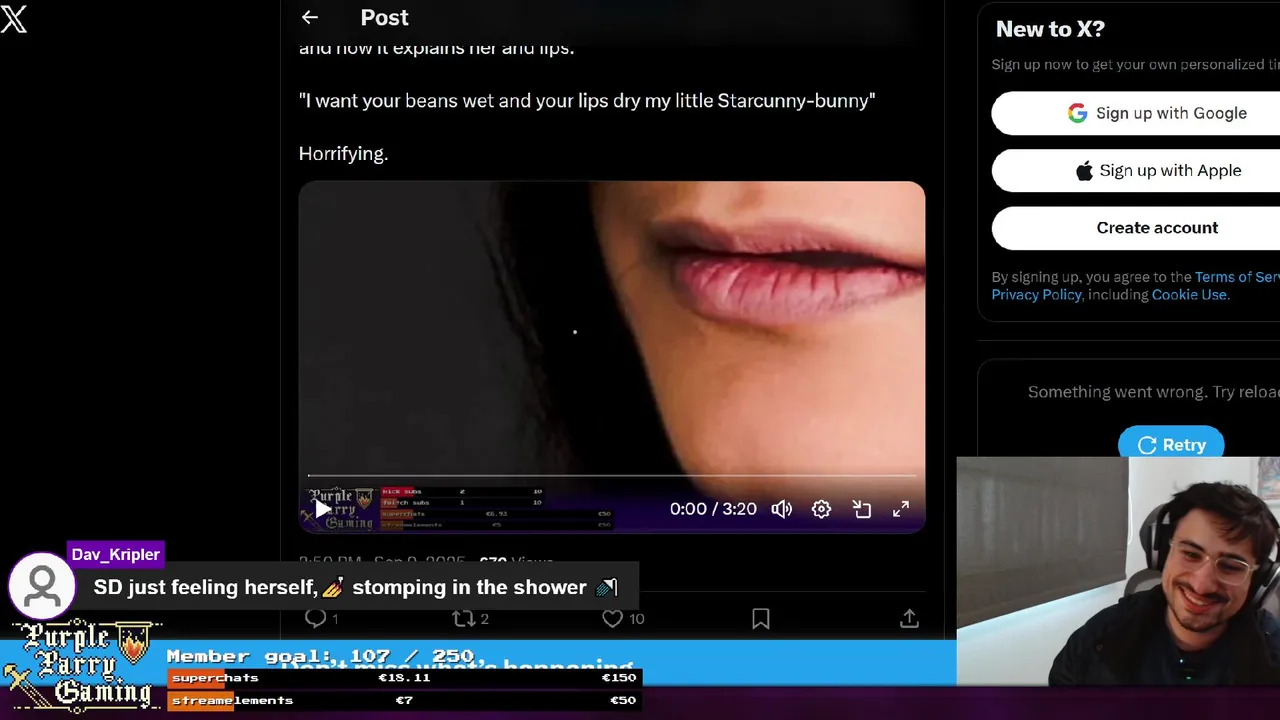The image size is (1280, 720).
Task: Click the Purple Parry Gaming logo
Action: [x=82, y=665]
